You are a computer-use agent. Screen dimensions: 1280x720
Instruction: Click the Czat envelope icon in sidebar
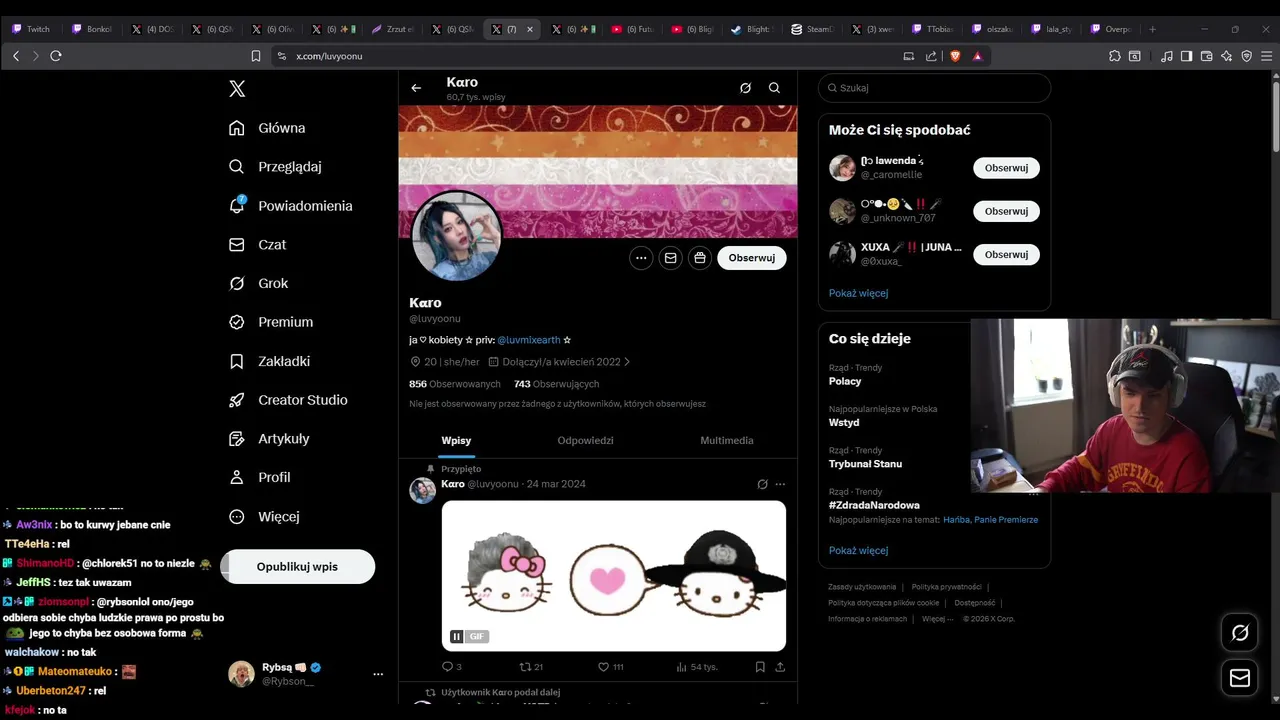tap(237, 244)
